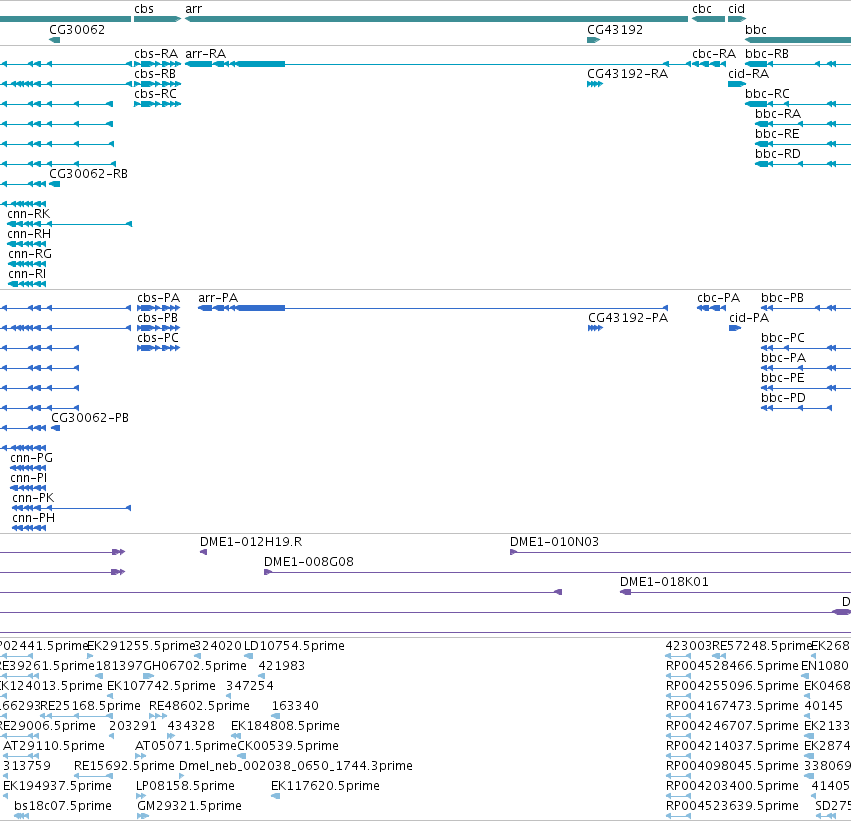Select the bbc-RD transcript
The height and width of the screenshot is (821, 851).
coord(803,164)
